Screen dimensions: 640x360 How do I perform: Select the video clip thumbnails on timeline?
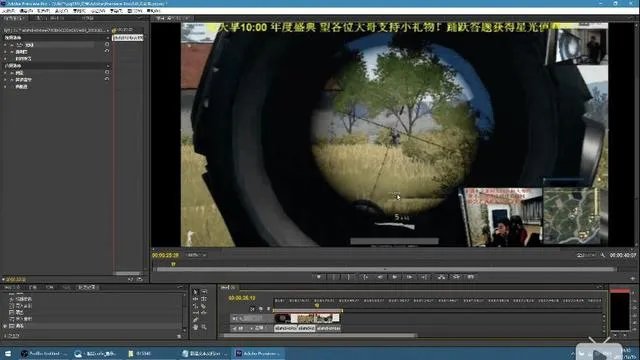pyautogui.click(x=308, y=318)
